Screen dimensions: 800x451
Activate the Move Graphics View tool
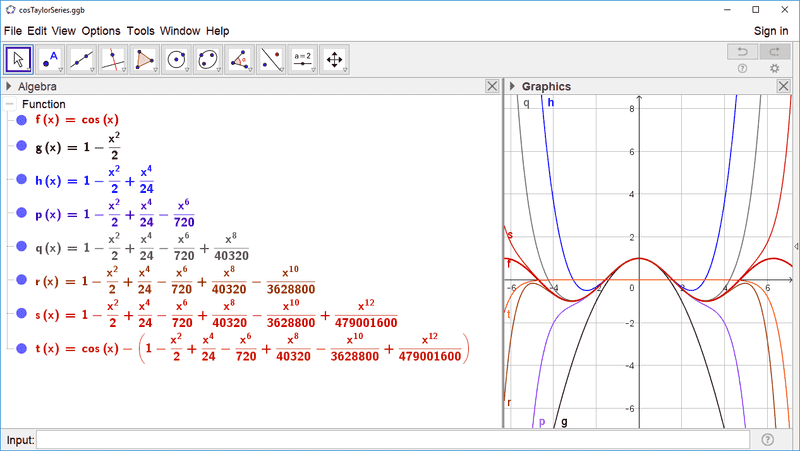[335, 59]
